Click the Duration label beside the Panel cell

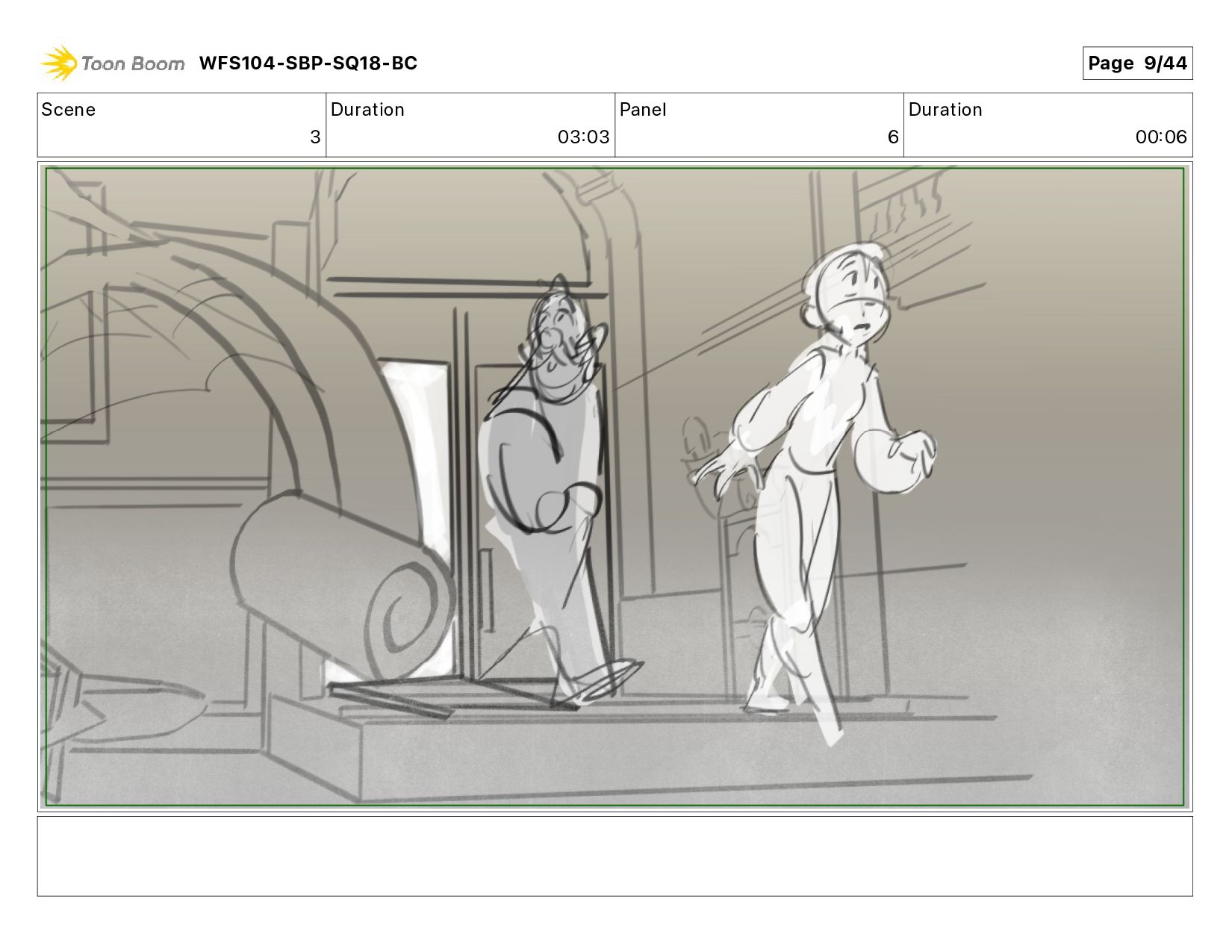coord(945,110)
